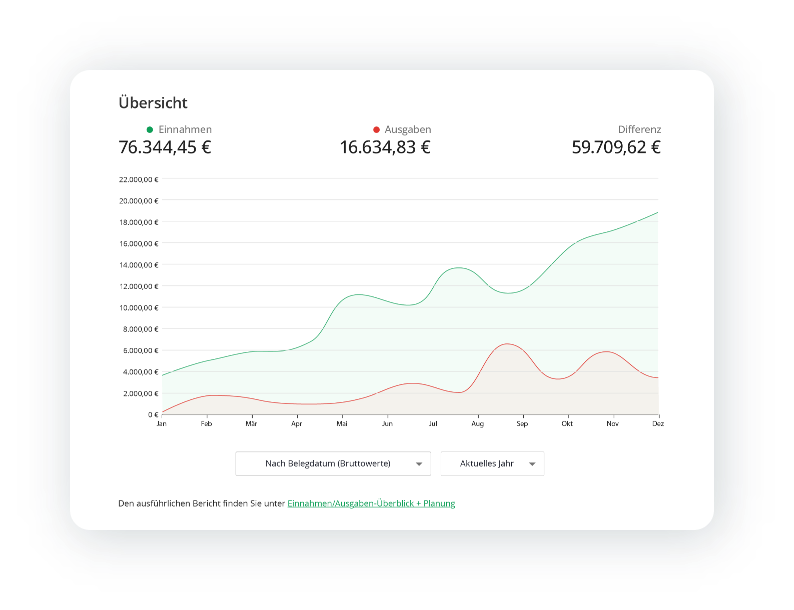794x610 pixels.
Task: Open the Einnahmen/Ausgaben-Überblick + Planung link
Action: [371, 503]
